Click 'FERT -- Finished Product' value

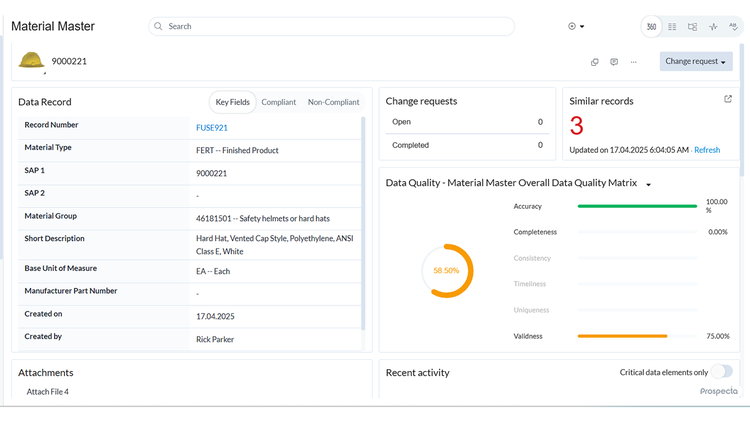click(x=237, y=150)
